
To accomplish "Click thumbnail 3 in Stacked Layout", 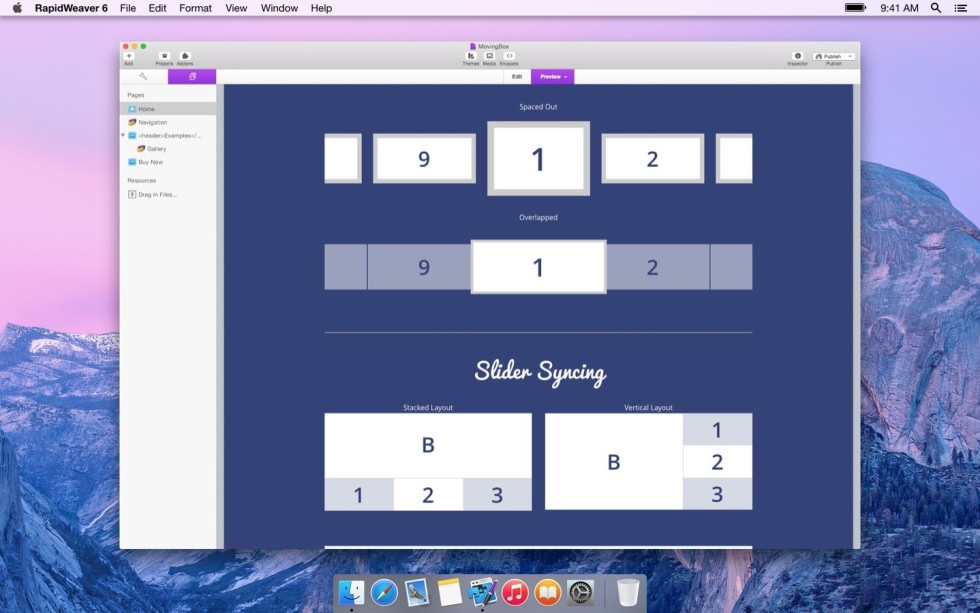I will point(498,495).
